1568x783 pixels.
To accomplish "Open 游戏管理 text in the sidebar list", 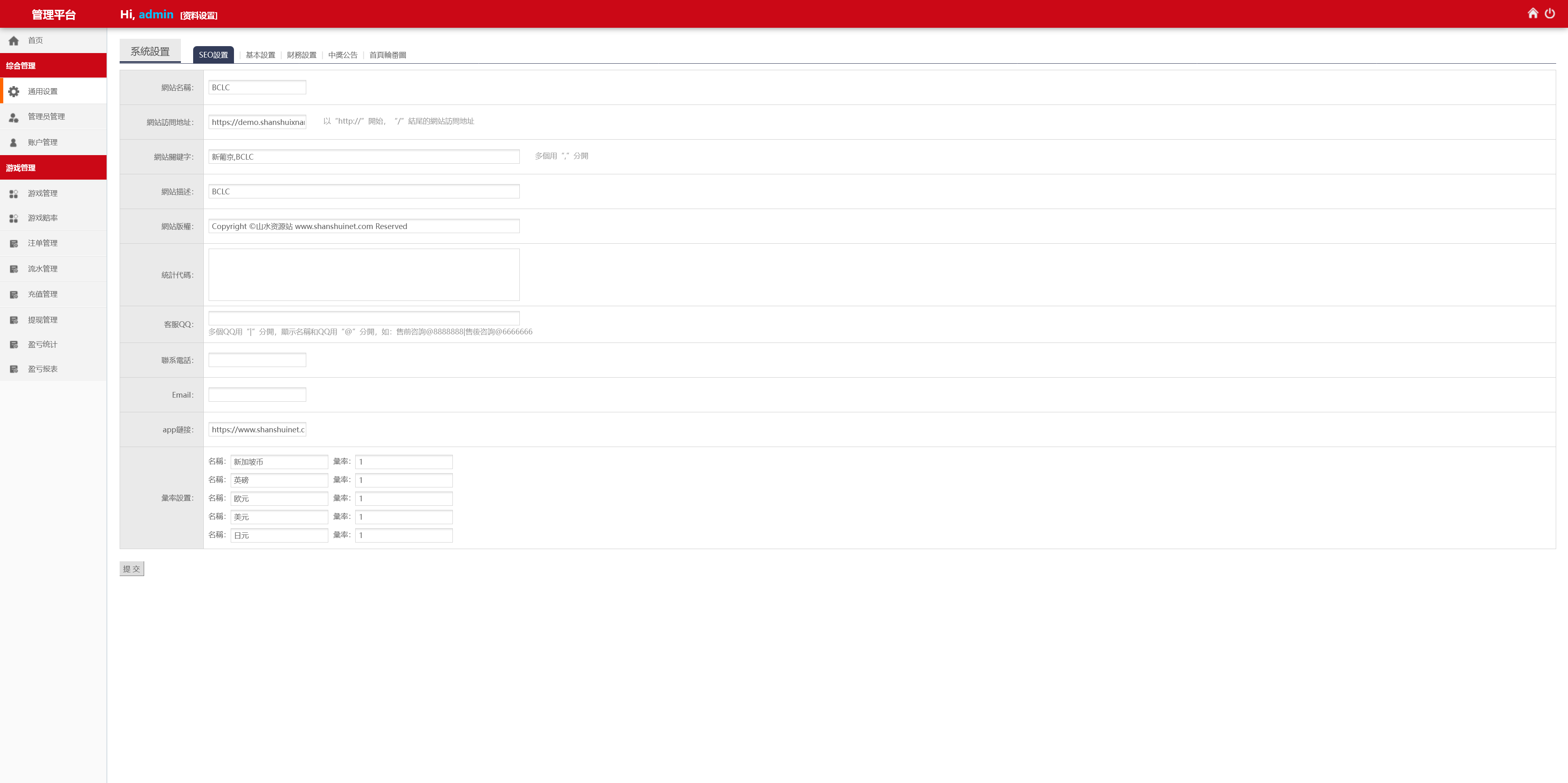I will click(x=42, y=193).
